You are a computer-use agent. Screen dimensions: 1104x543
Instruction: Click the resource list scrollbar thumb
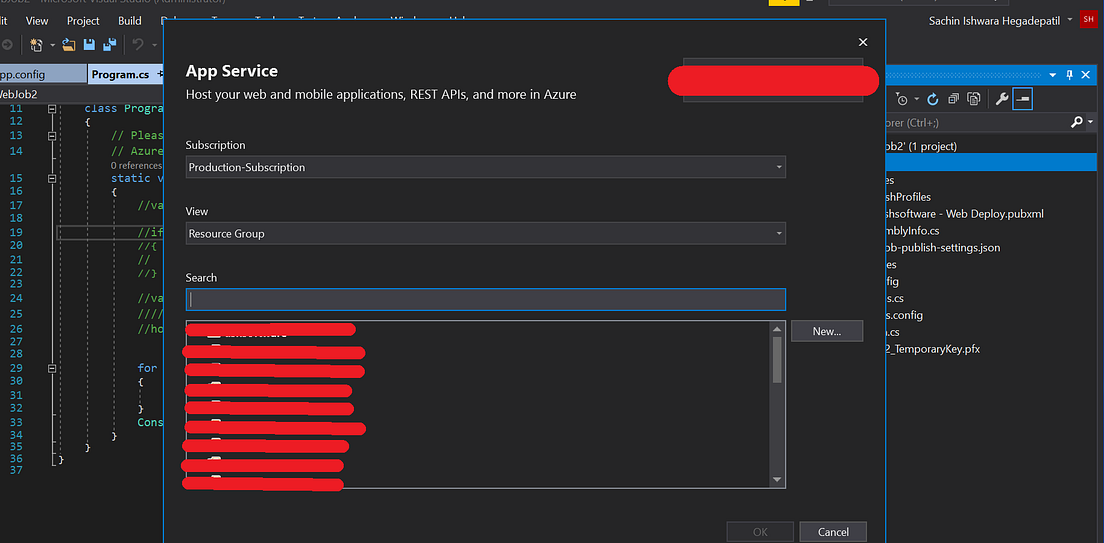[x=777, y=359]
